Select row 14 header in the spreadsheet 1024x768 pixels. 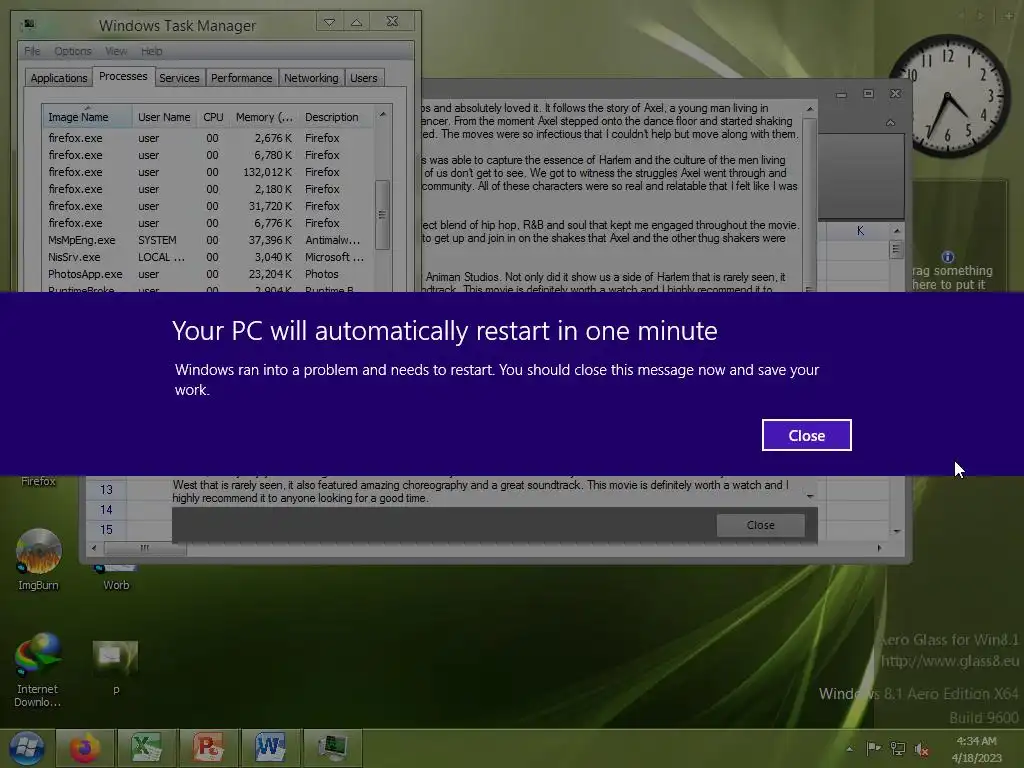106,509
